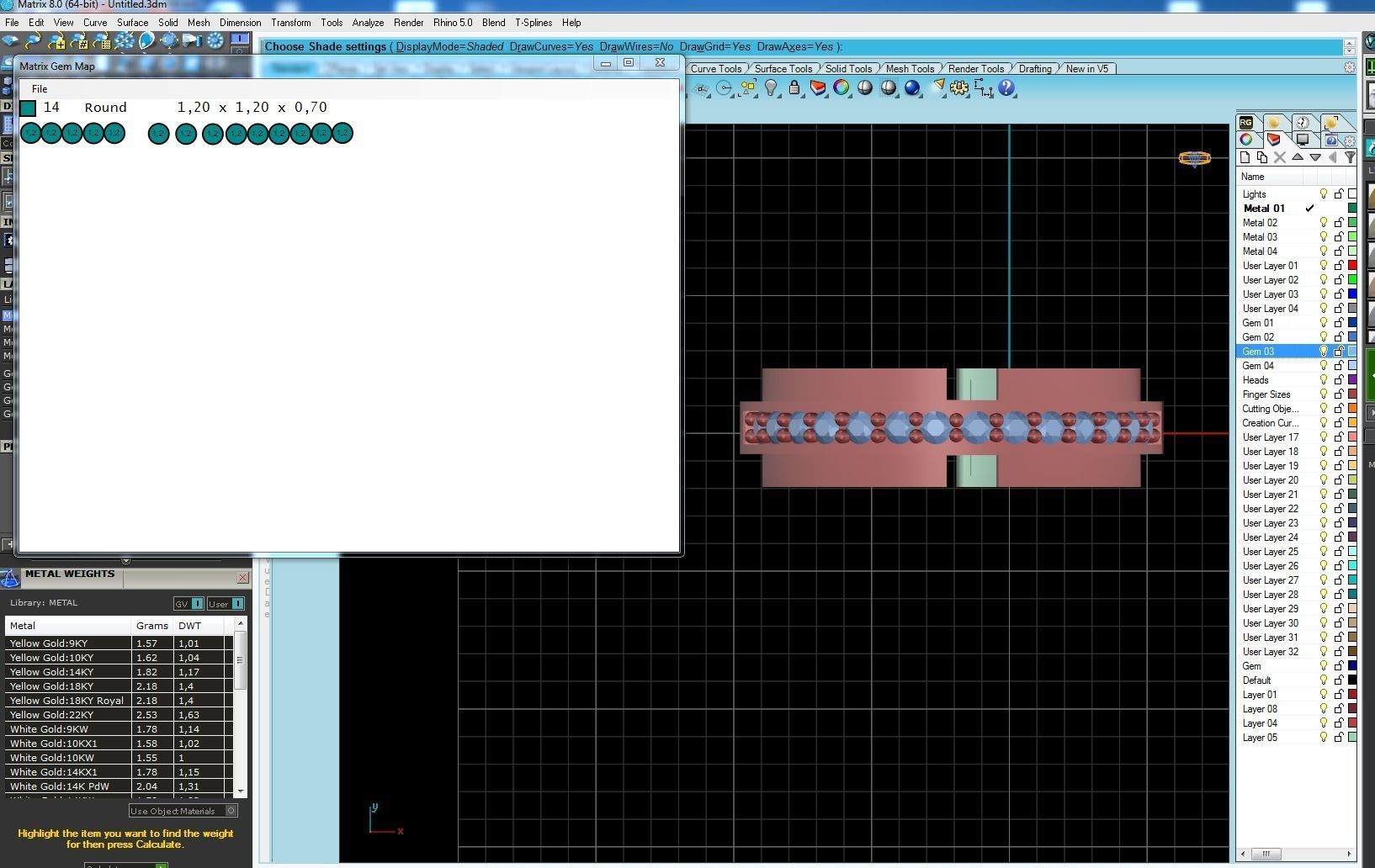This screenshot has height=868, width=1375.
Task: Click the padlock icon in the toolbar
Action: tap(794, 87)
